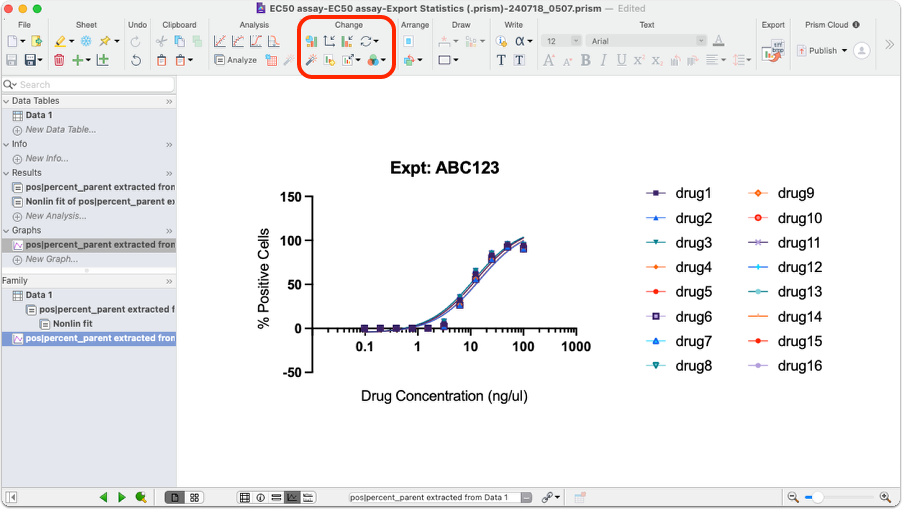Click the change graph type icon

point(311,41)
